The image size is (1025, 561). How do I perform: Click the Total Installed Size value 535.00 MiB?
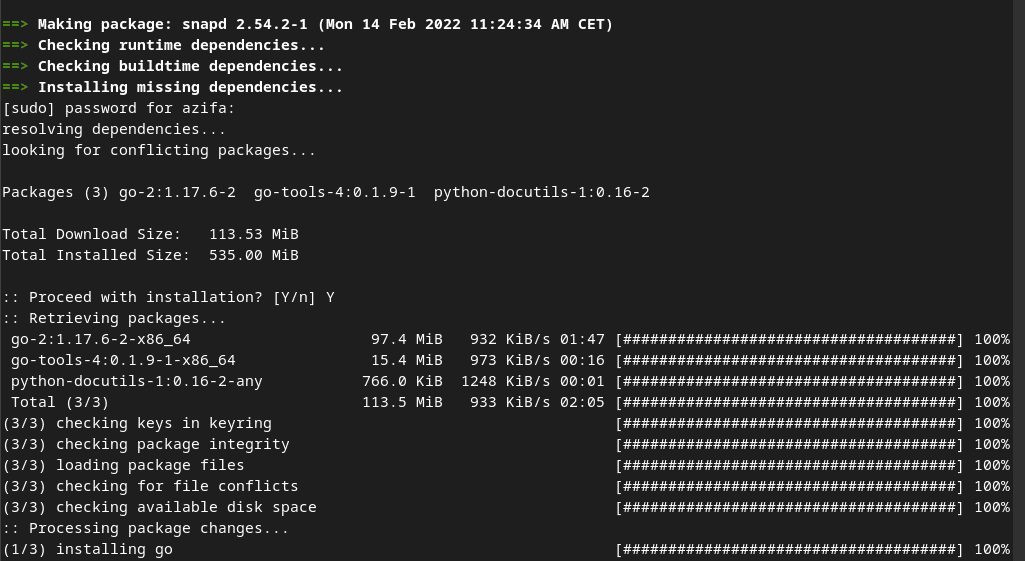(254, 255)
